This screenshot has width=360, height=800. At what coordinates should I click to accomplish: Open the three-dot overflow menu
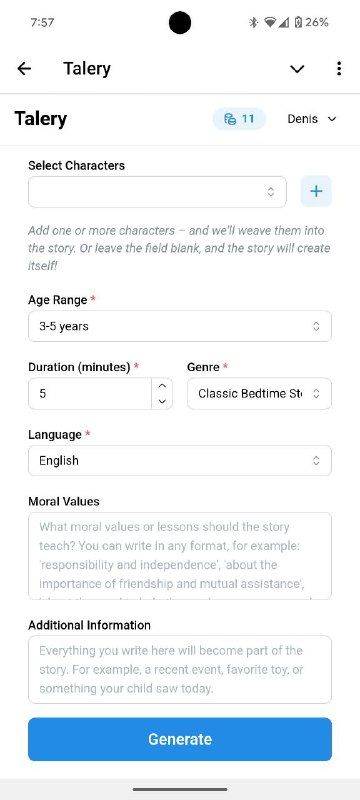coord(339,69)
